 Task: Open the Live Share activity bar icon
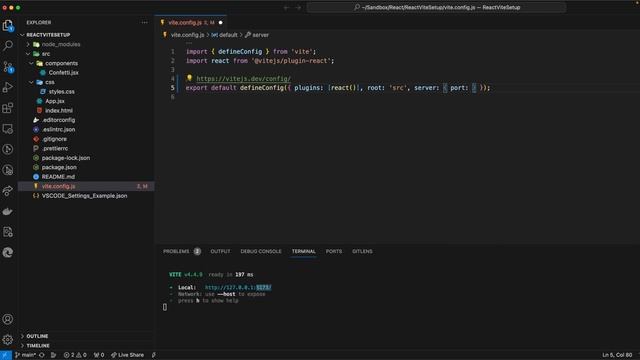[8, 191]
